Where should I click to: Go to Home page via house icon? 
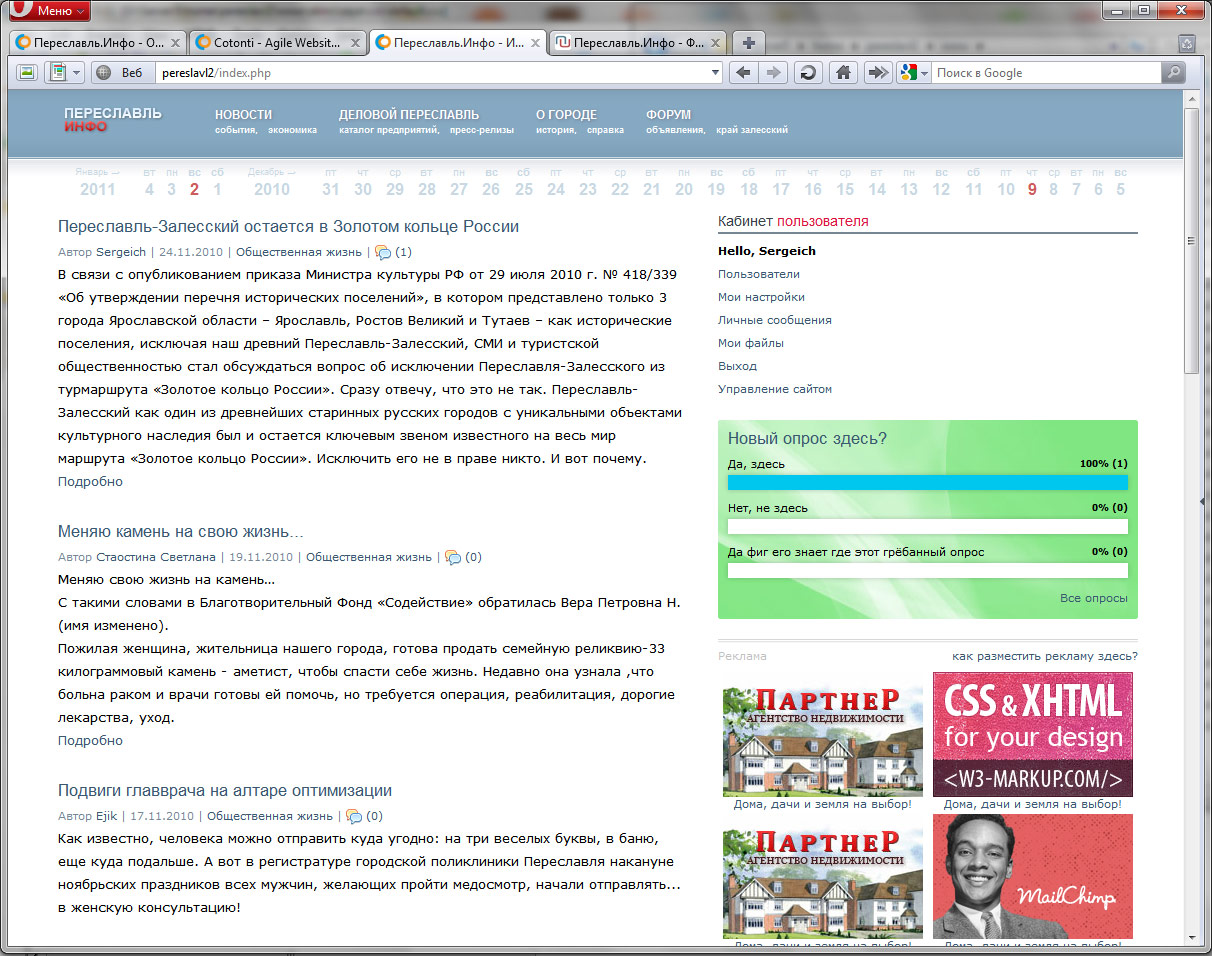coord(843,73)
